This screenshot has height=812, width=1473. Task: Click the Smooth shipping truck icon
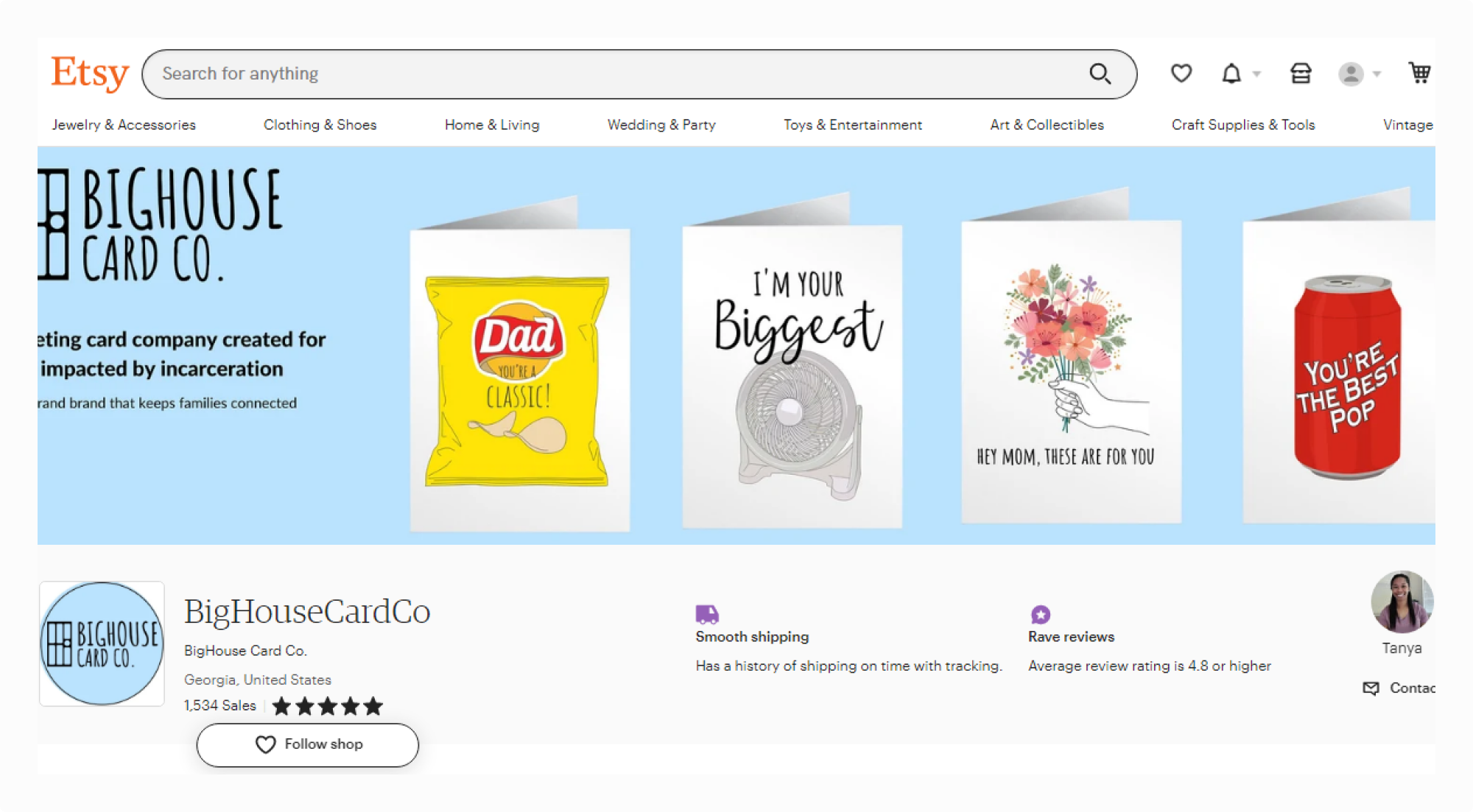pos(707,613)
